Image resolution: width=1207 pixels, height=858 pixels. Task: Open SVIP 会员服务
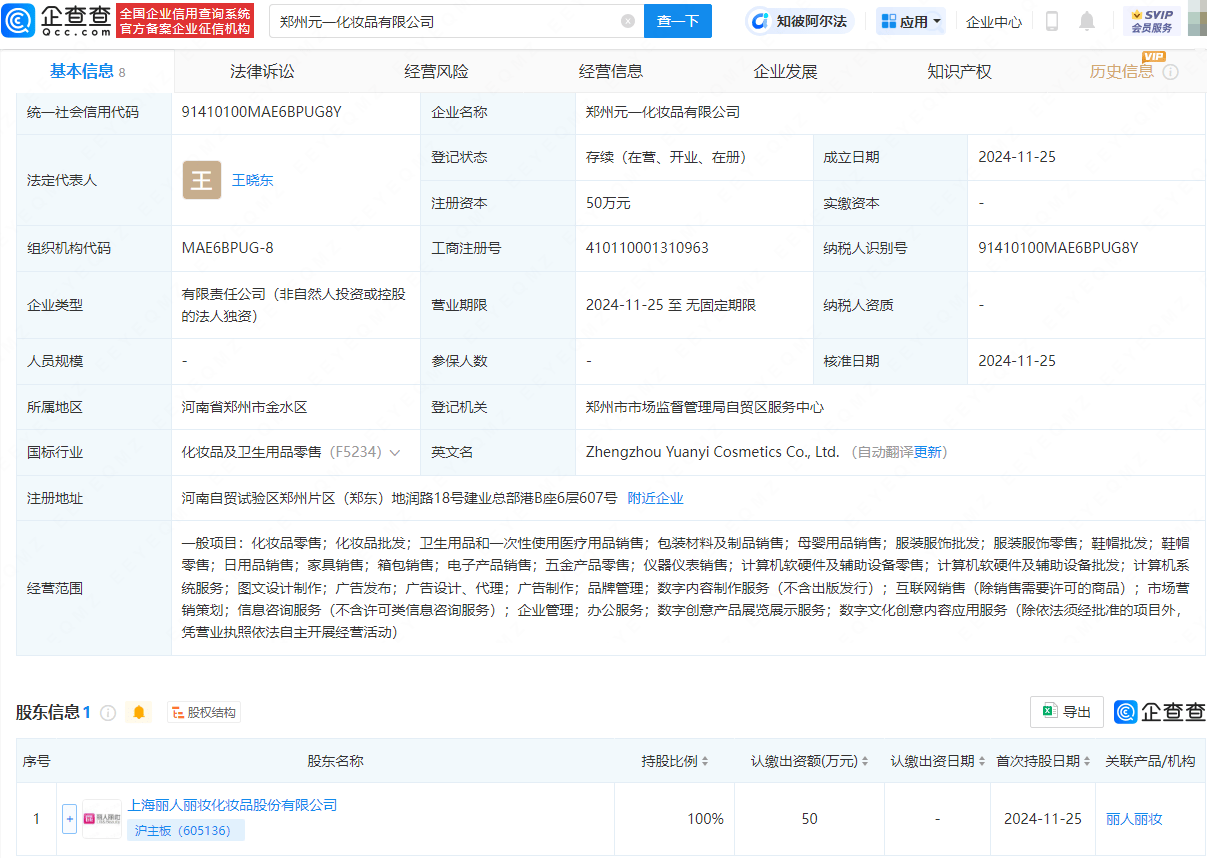tap(1152, 21)
